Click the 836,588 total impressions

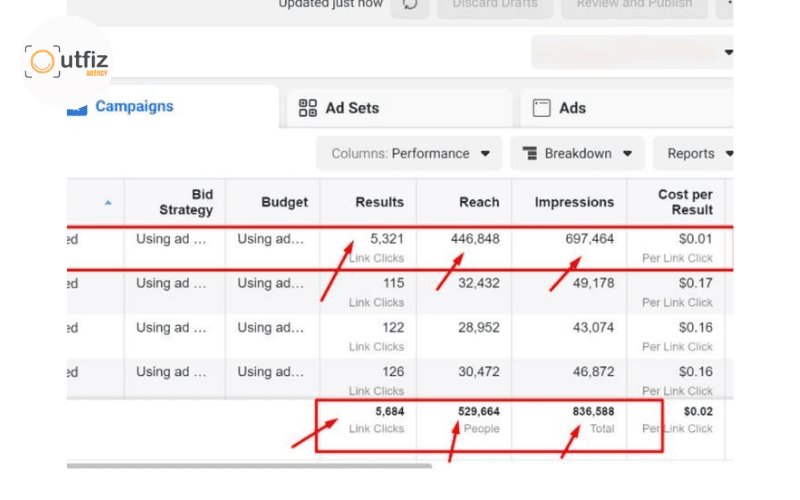click(593, 411)
